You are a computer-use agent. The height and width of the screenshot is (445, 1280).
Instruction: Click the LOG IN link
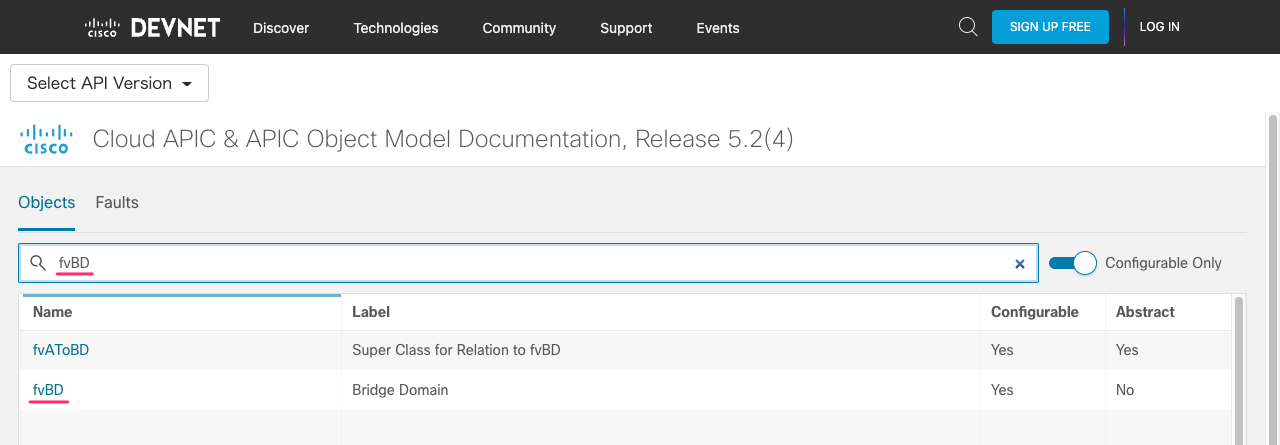coord(1160,27)
